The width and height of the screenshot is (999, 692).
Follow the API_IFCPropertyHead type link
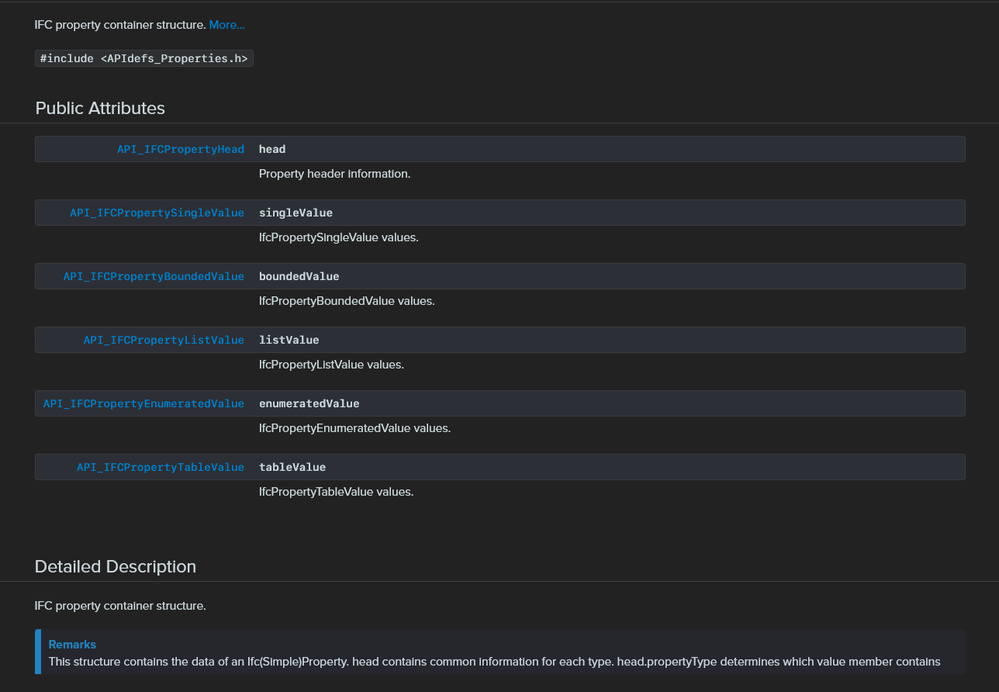[x=180, y=149]
